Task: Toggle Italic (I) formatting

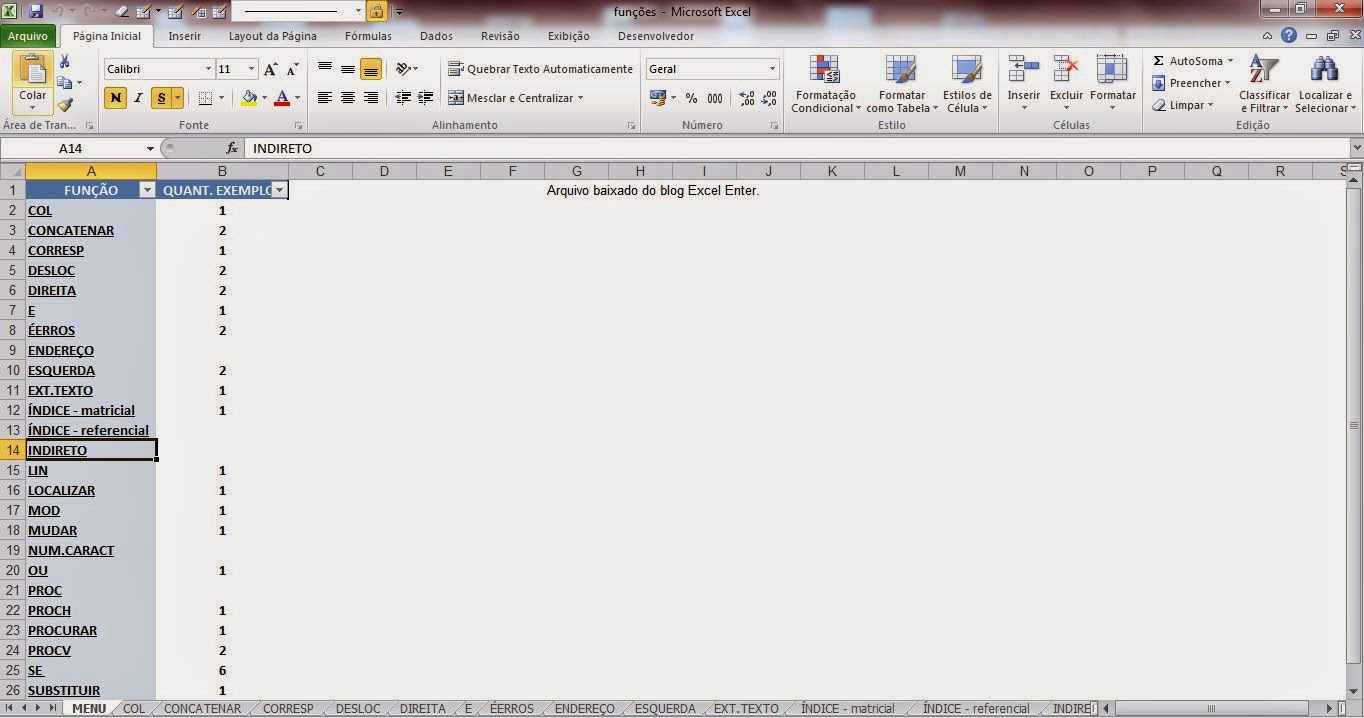Action: [138, 98]
